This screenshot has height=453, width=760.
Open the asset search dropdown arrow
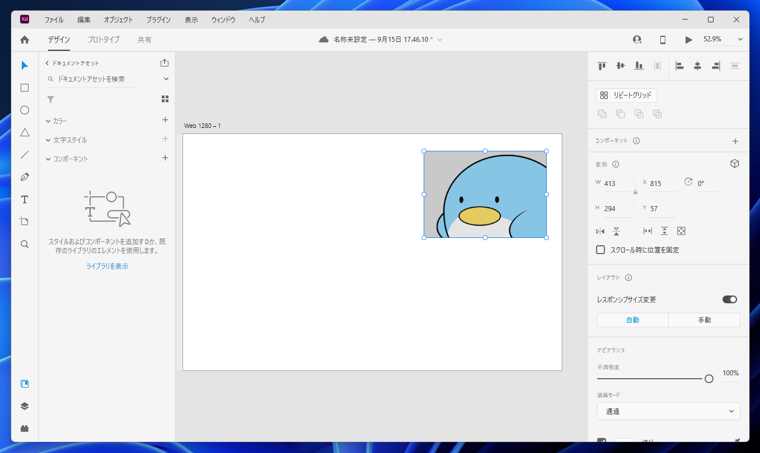[166, 78]
